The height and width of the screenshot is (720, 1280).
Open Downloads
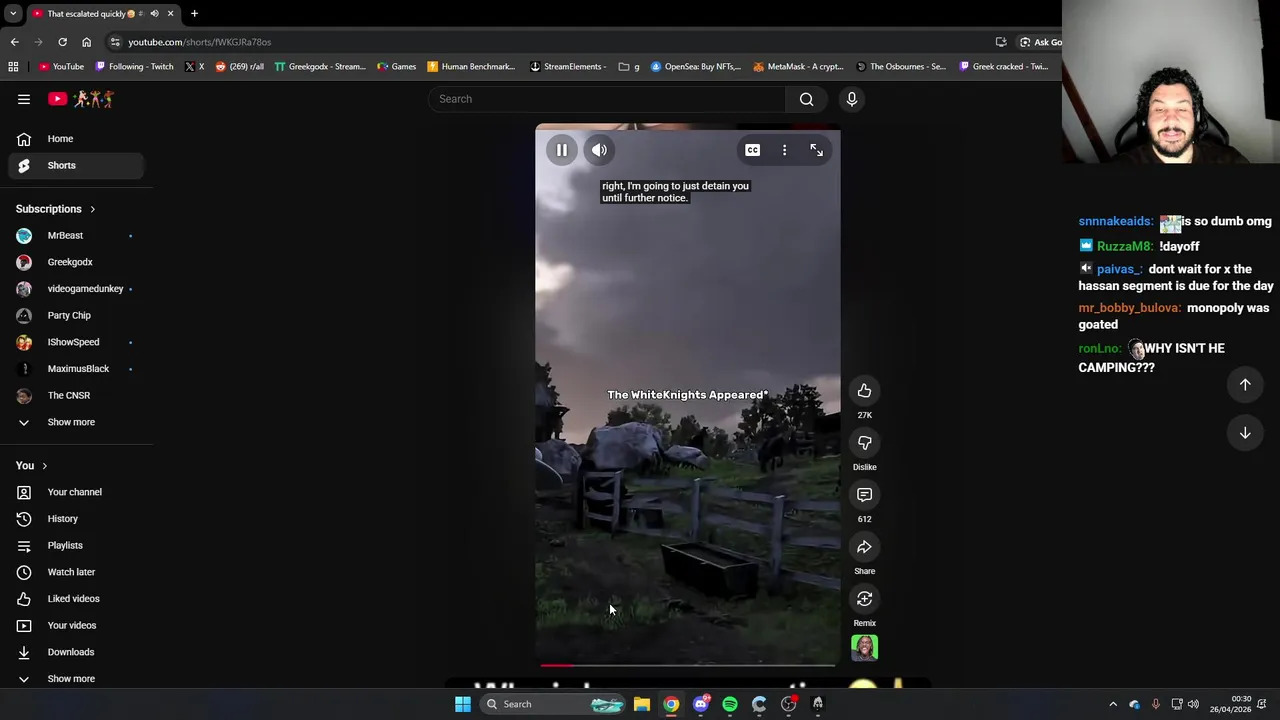coord(76,652)
